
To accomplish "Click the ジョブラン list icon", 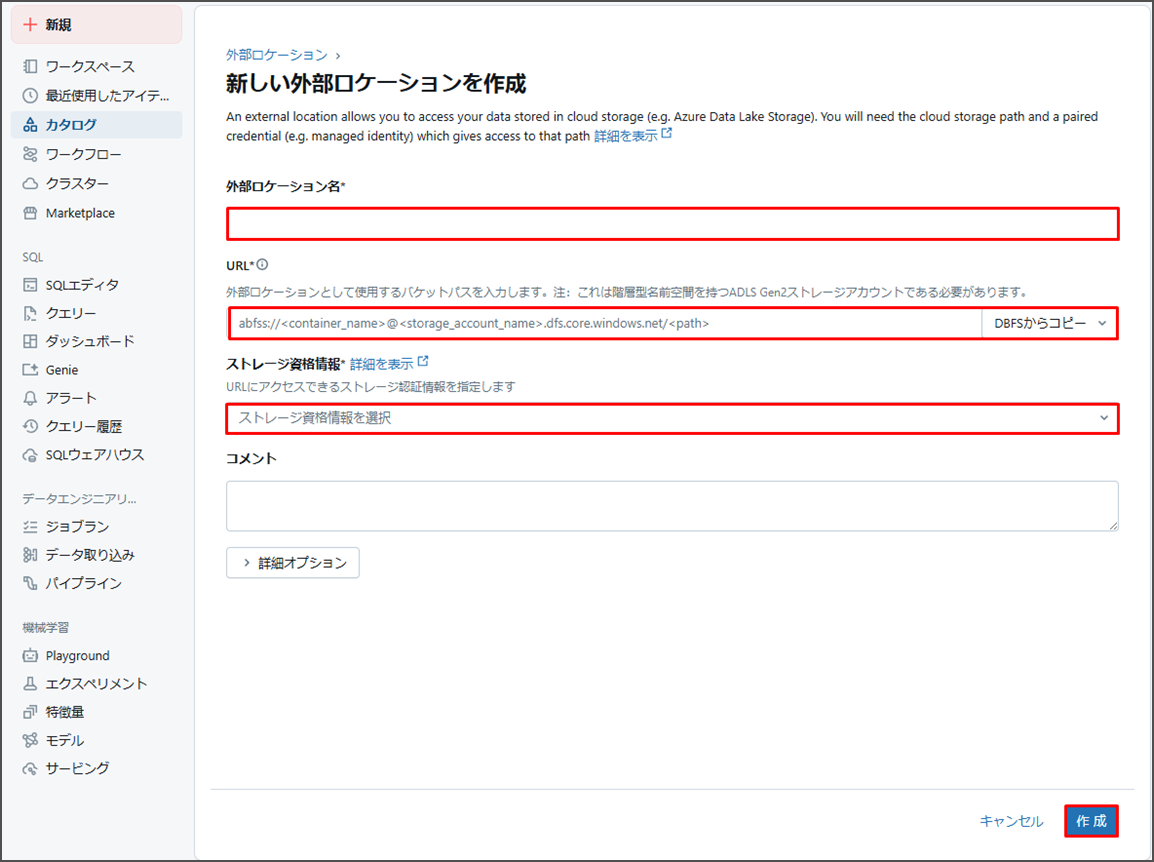I will (30, 526).
